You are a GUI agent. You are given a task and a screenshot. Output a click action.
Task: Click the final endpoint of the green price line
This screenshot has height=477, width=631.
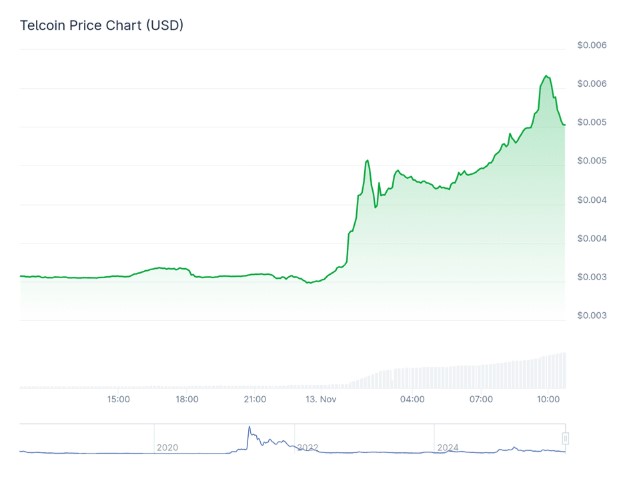coord(564,125)
